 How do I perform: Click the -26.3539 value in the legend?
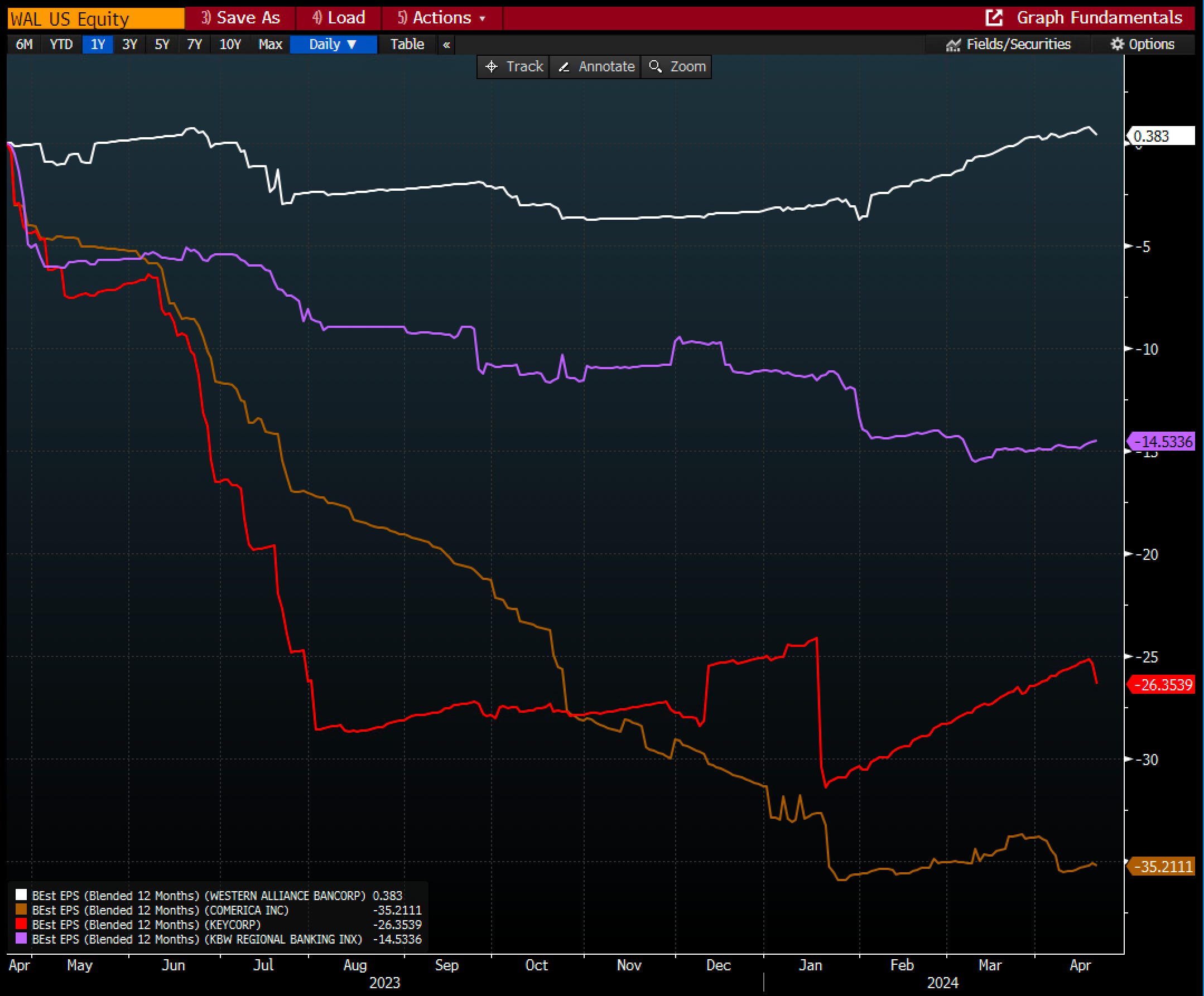[397, 925]
